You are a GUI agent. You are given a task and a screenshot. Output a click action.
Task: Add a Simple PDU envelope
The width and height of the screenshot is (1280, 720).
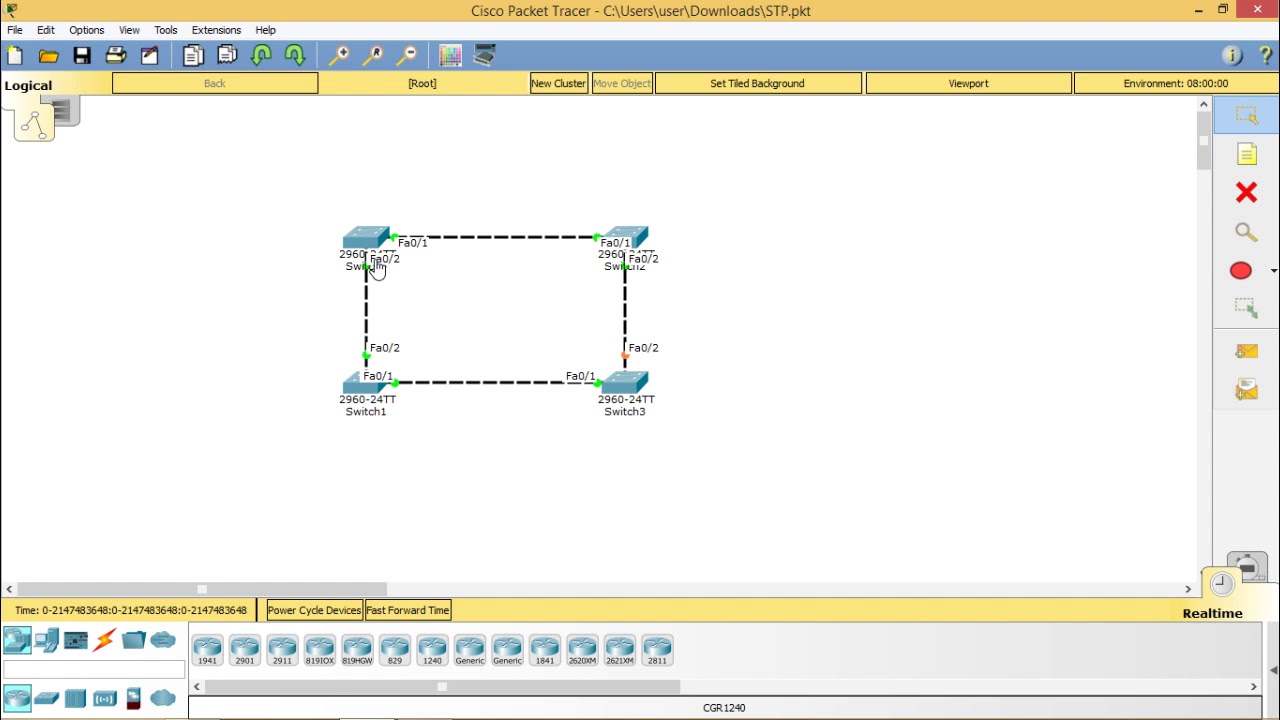(x=1246, y=351)
